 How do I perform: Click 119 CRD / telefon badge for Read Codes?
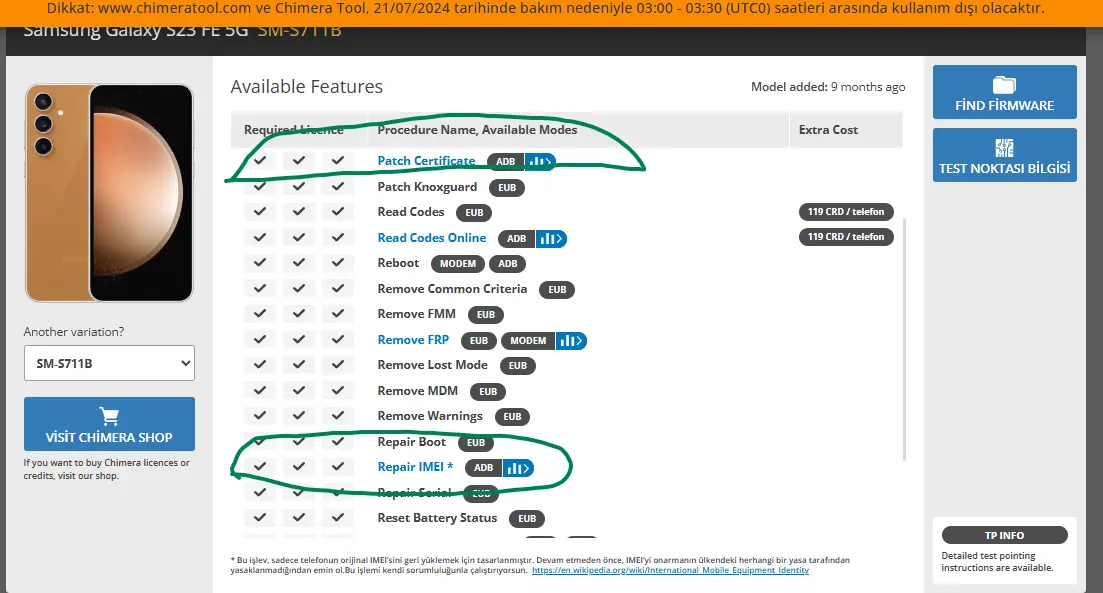846,212
